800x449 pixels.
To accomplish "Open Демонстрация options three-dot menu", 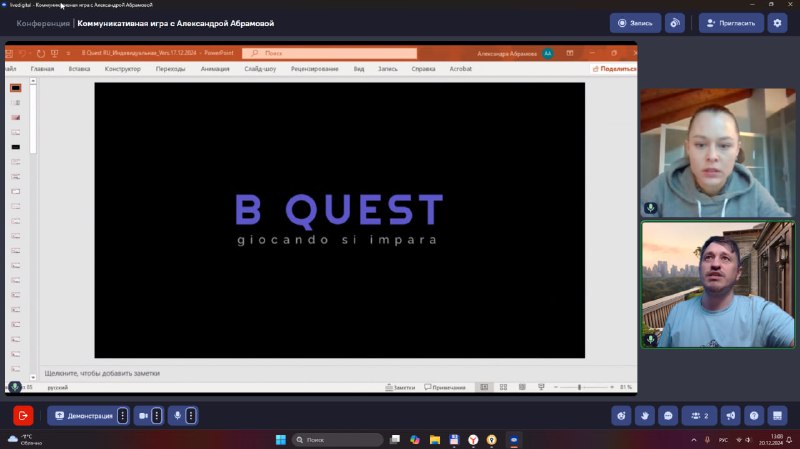I will click(122, 416).
